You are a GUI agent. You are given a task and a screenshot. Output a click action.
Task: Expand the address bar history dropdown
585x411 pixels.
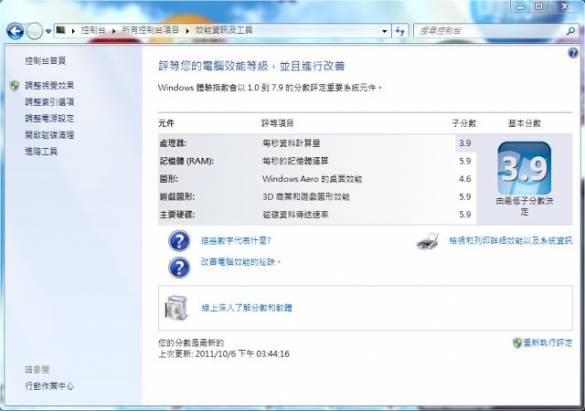tap(384, 31)
